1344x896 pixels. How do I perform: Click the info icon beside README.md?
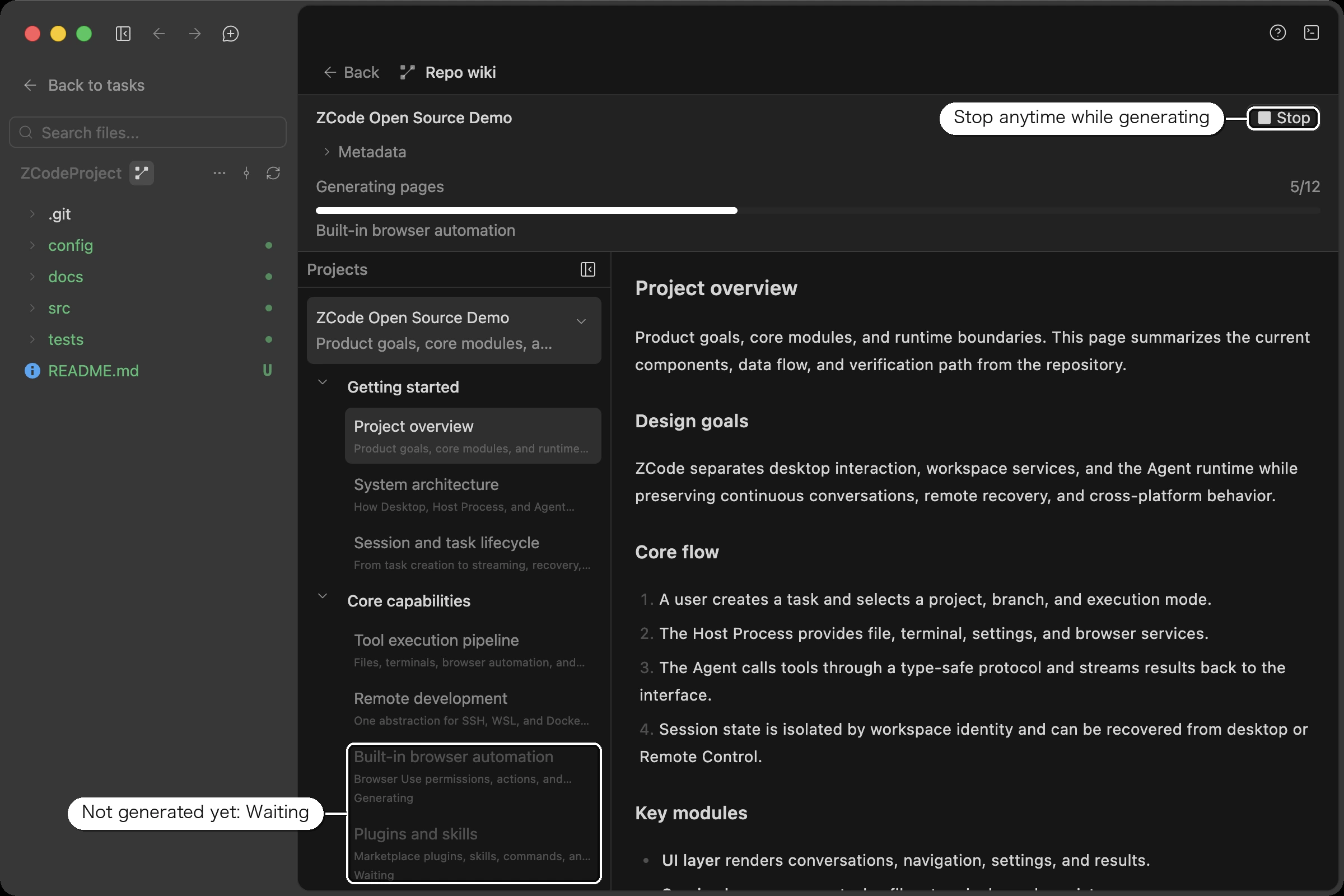32,371
